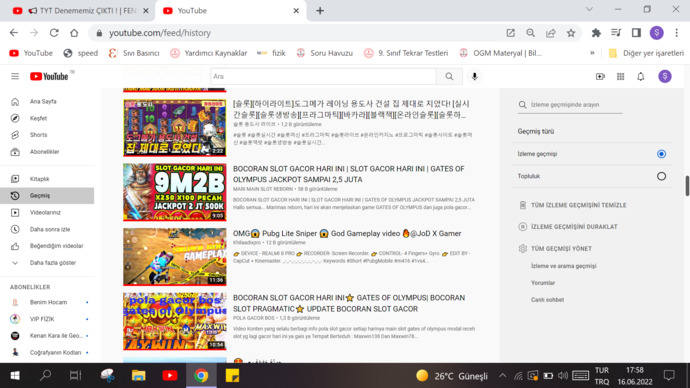Show hidden tray icons chevron
This screenshot has width=690, height=388.
502,376
